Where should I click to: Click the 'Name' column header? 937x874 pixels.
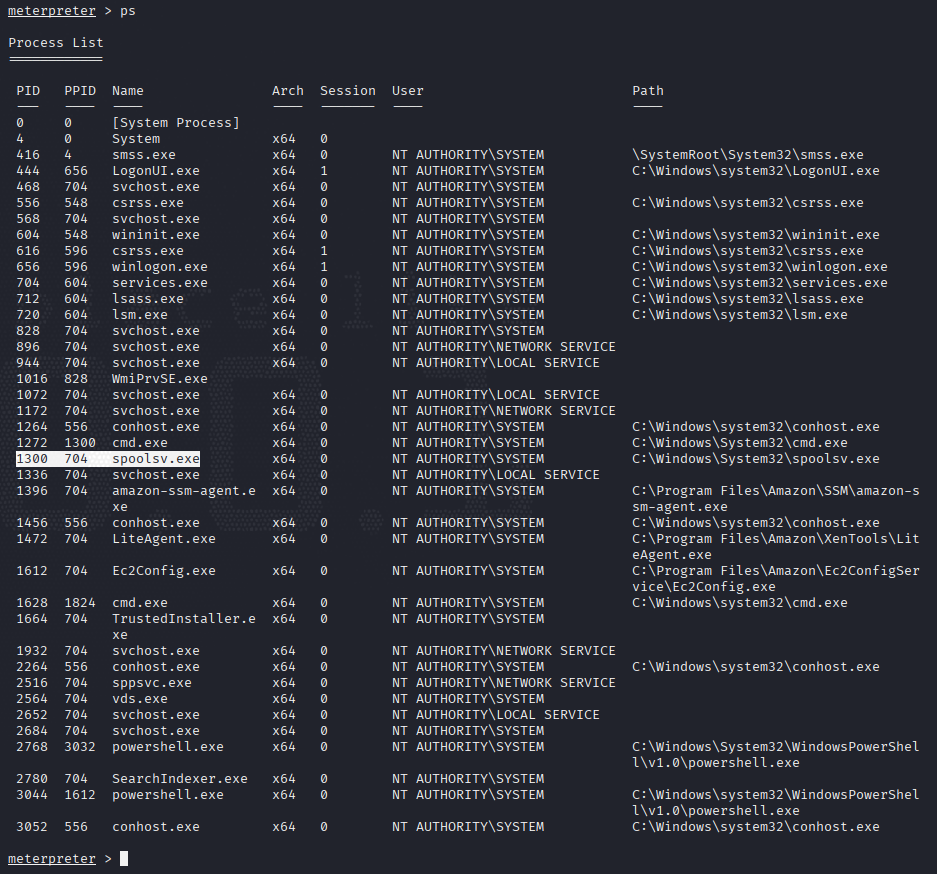tap(128, 91)
